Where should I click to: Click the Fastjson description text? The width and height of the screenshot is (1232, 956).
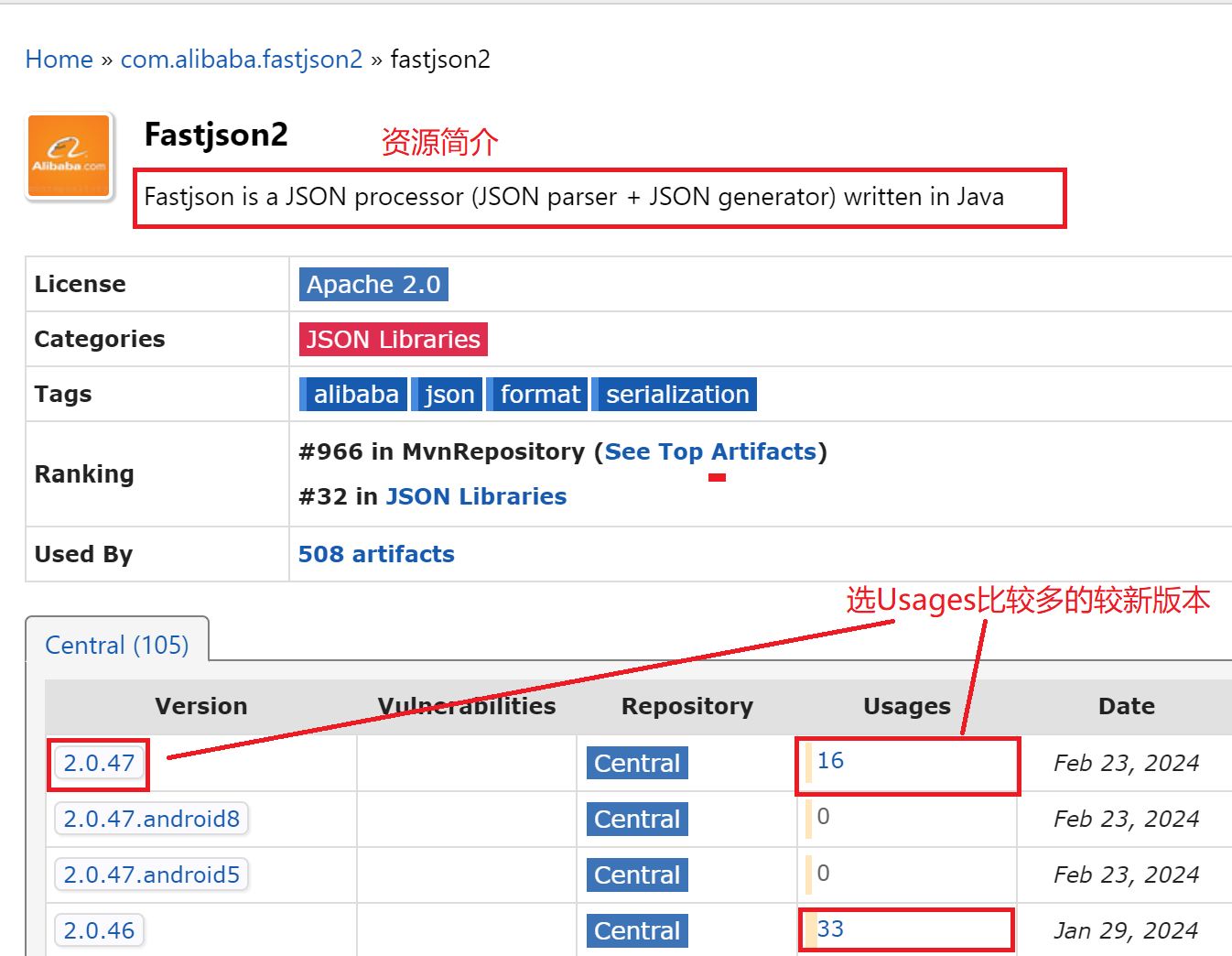tap(574, 197)
